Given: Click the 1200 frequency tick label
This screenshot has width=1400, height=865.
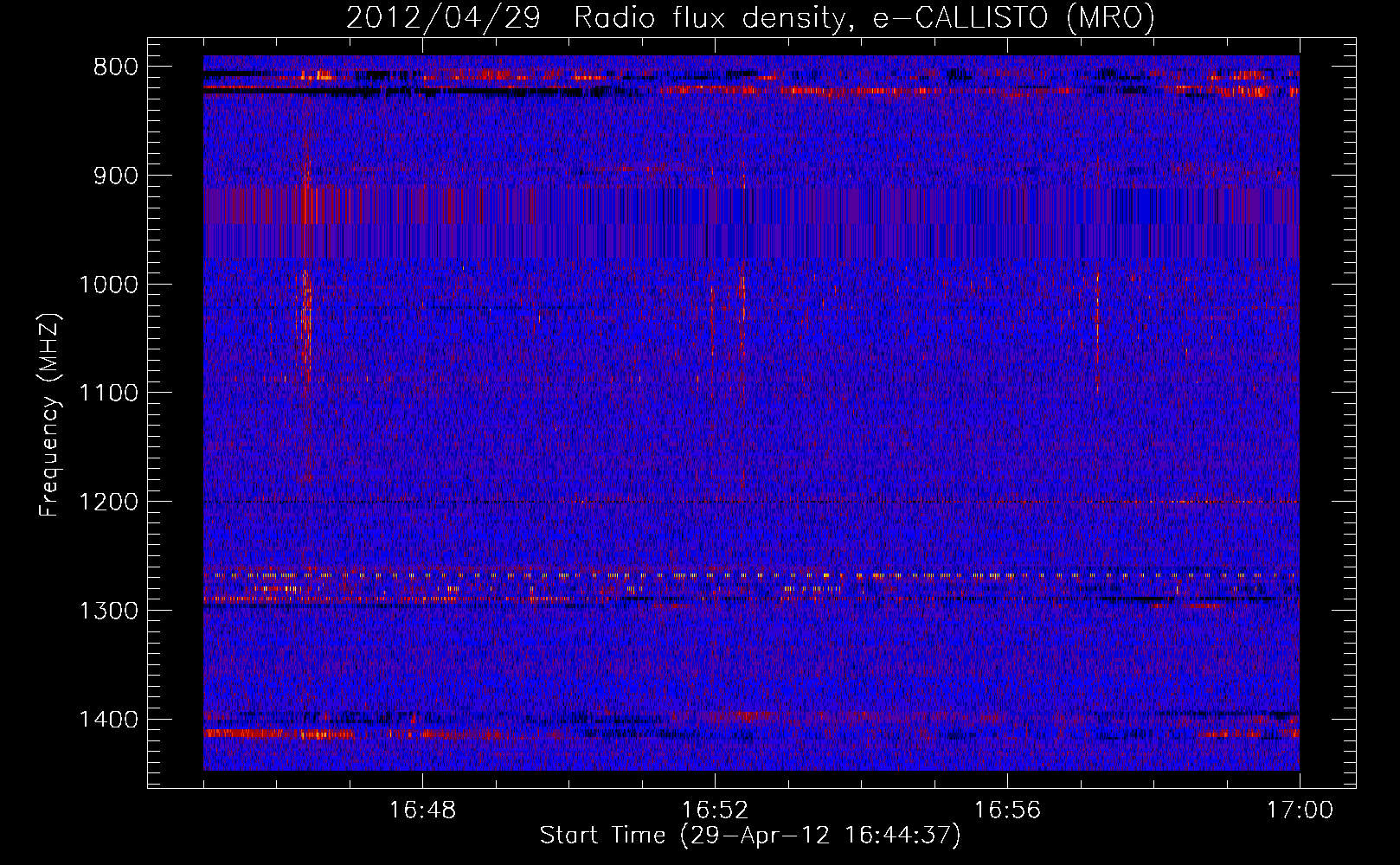Looking at the screenshot, I should (108, 502).
